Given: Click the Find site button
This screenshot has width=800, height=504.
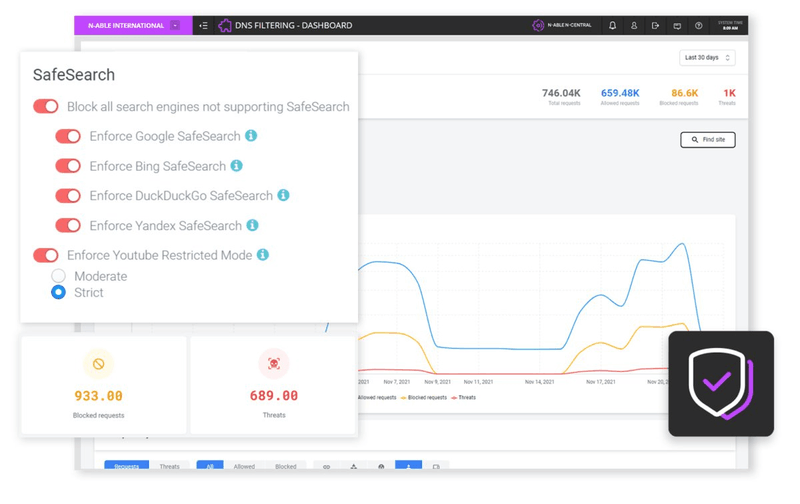Looking at the screenshot, I should (708, 140).
